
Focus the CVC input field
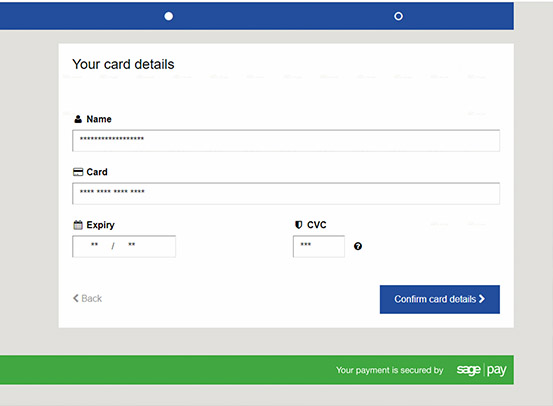319,246
